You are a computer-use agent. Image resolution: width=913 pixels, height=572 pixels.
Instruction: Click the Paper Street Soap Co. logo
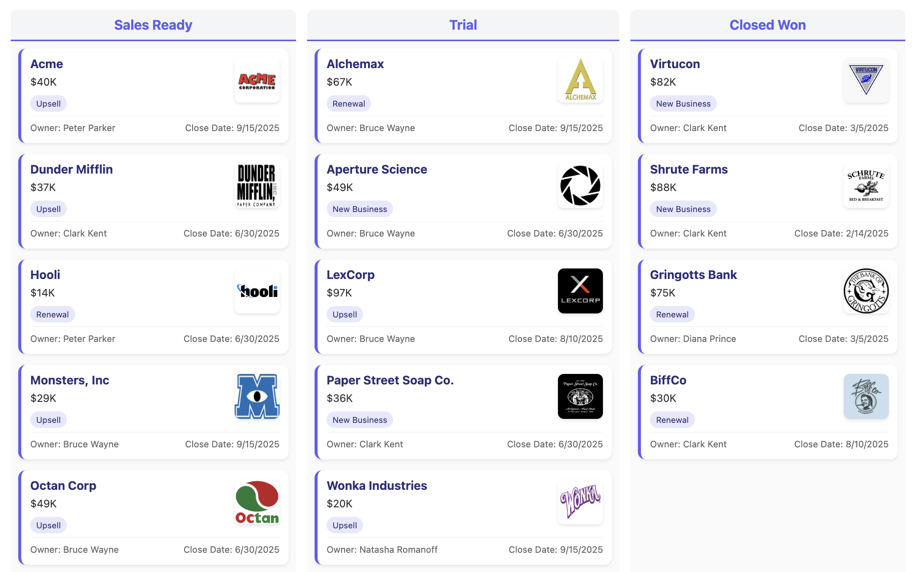pos(581,397)
